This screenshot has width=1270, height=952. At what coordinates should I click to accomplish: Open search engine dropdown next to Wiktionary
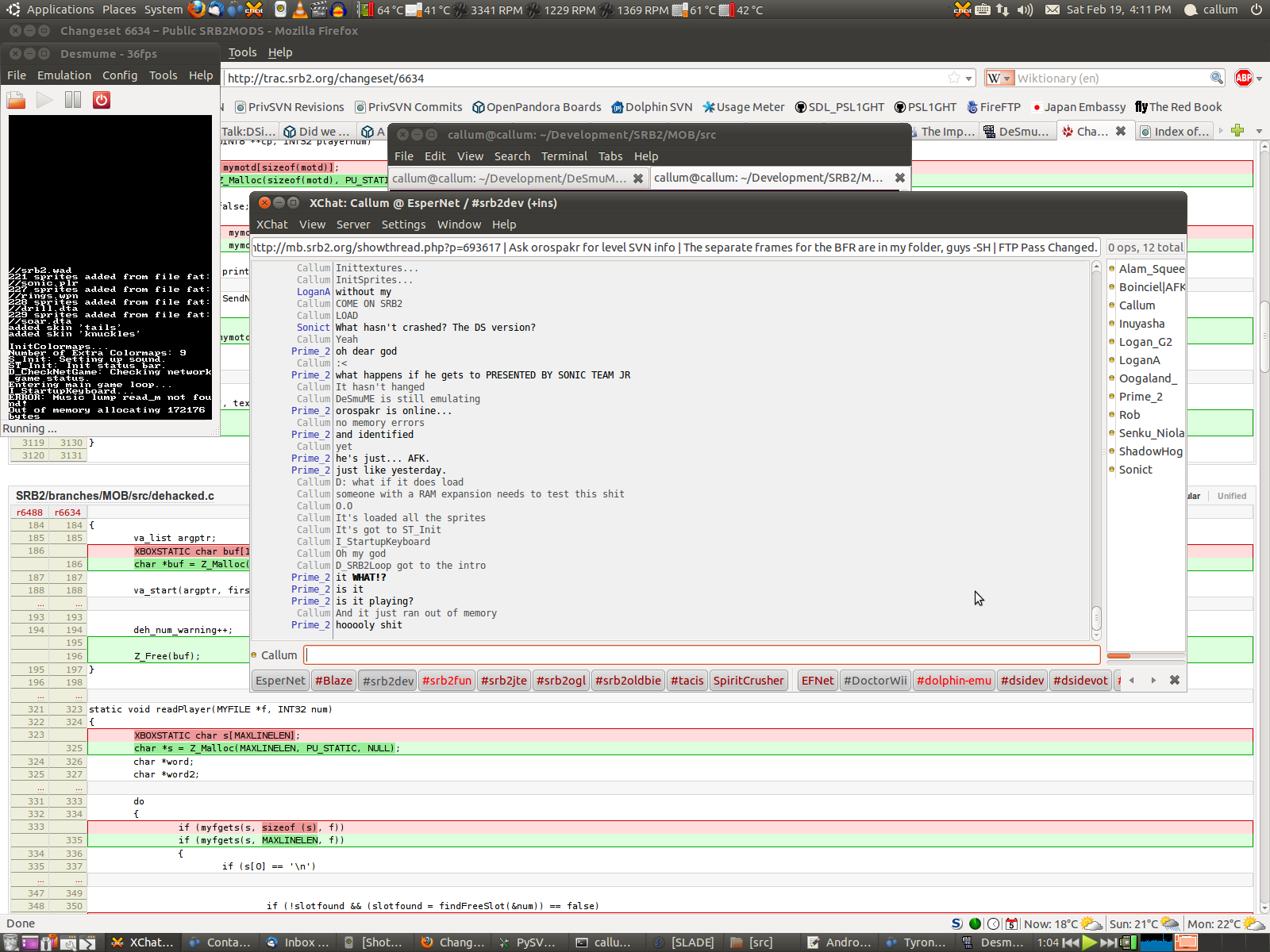999,78
